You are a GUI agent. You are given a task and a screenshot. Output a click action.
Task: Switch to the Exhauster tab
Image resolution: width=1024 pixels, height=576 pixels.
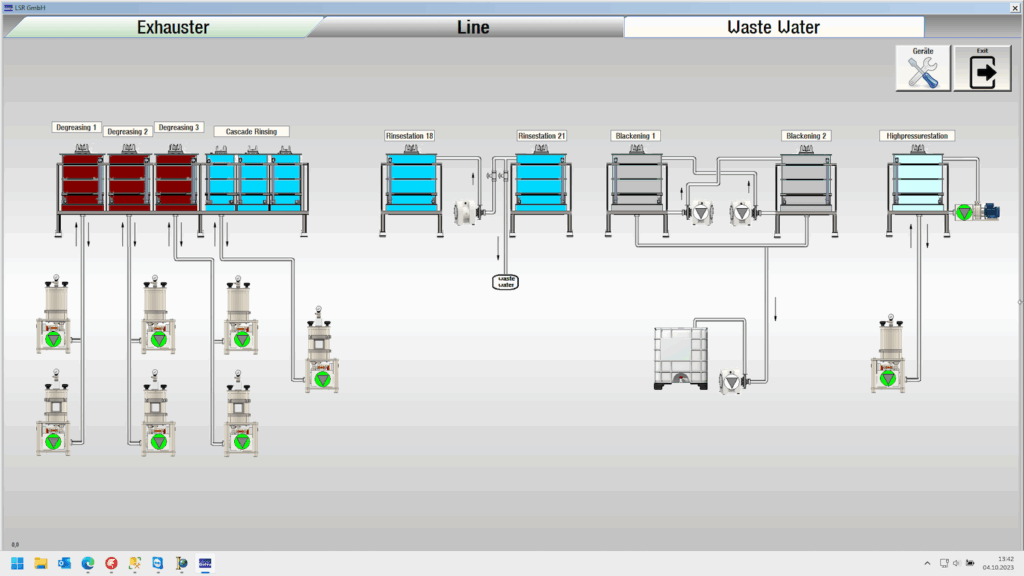tap(173, 27)
